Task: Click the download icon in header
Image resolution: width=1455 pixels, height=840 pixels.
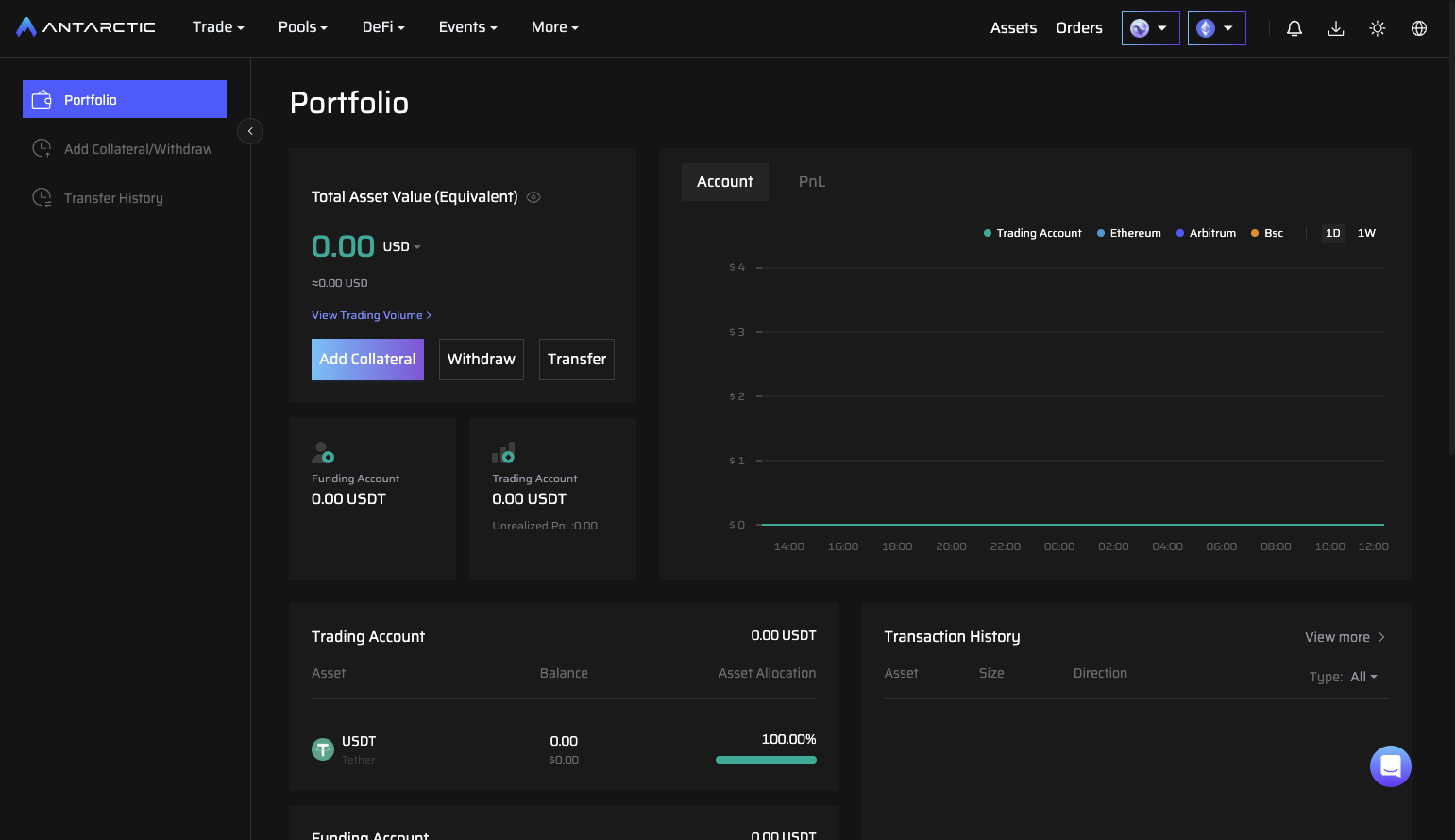Action: [x=1336, y=28]
